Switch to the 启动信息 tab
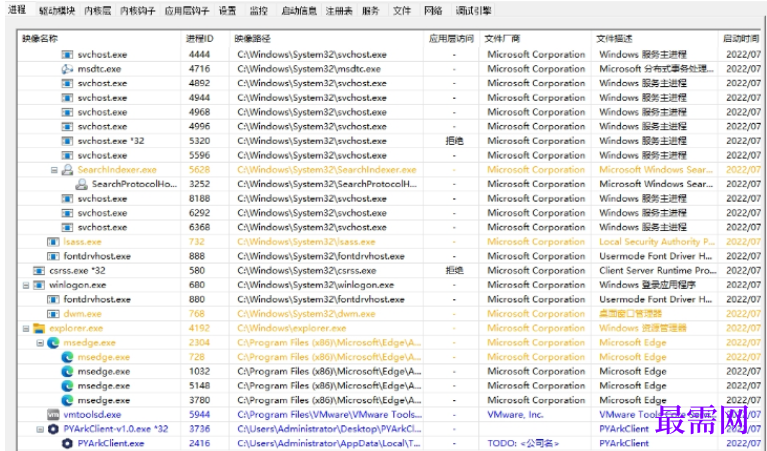Image resolution: width=767 pixels, height=451 pixels. (x=299, y=10)
